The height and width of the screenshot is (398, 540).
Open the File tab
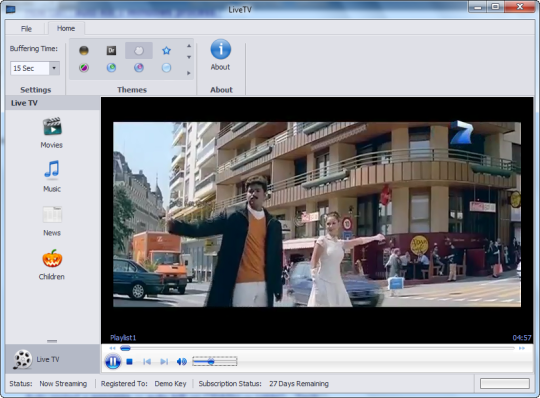[x=26, y=29]
